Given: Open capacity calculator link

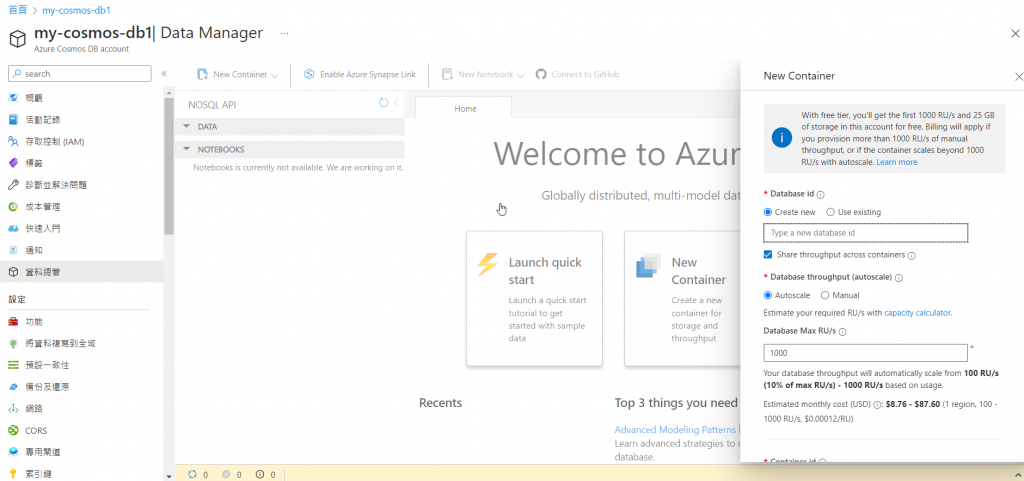Looking at the screenshot, I should [917, 313].
